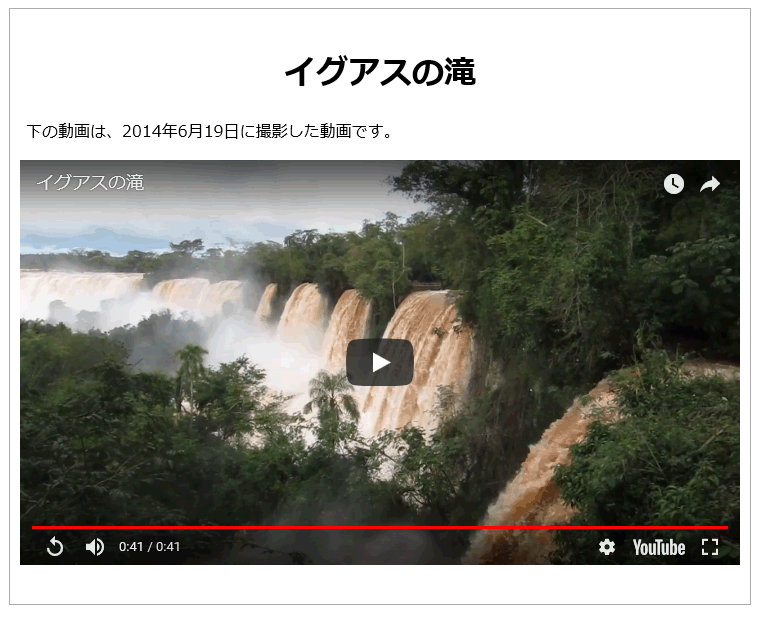Screen dimensions: 763x618
Task: Open the video on YouTube via logo
Action: tap(659, 547)
